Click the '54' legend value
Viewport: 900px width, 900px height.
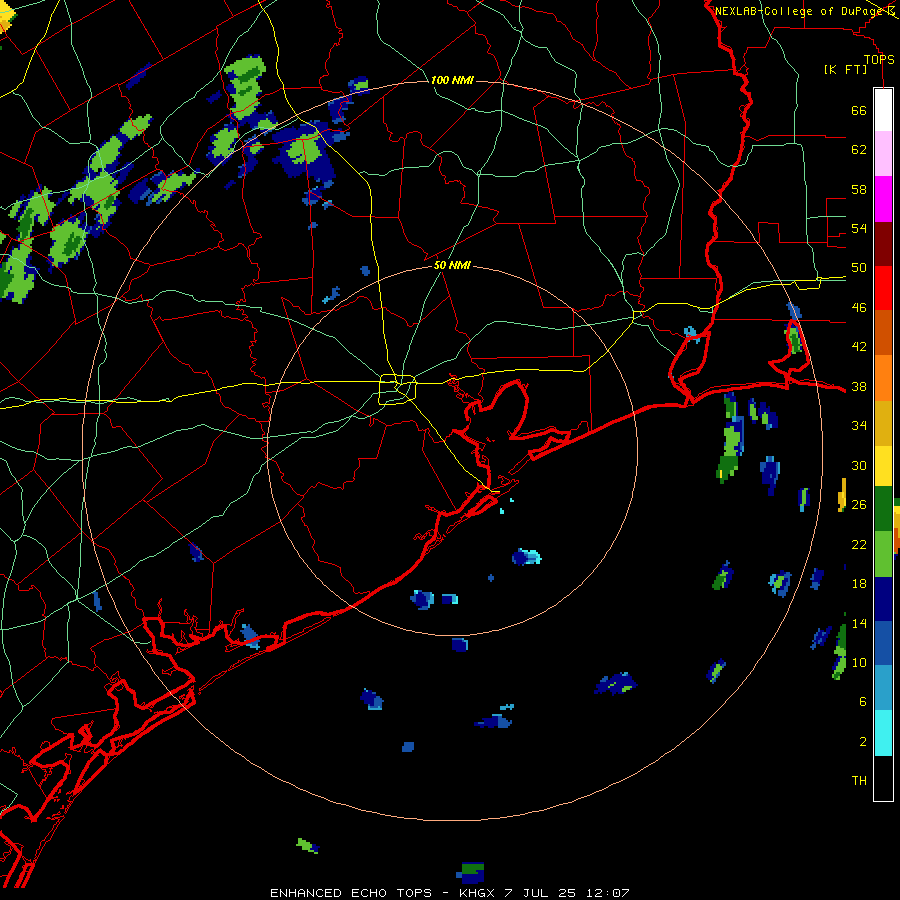pos(859,228)
